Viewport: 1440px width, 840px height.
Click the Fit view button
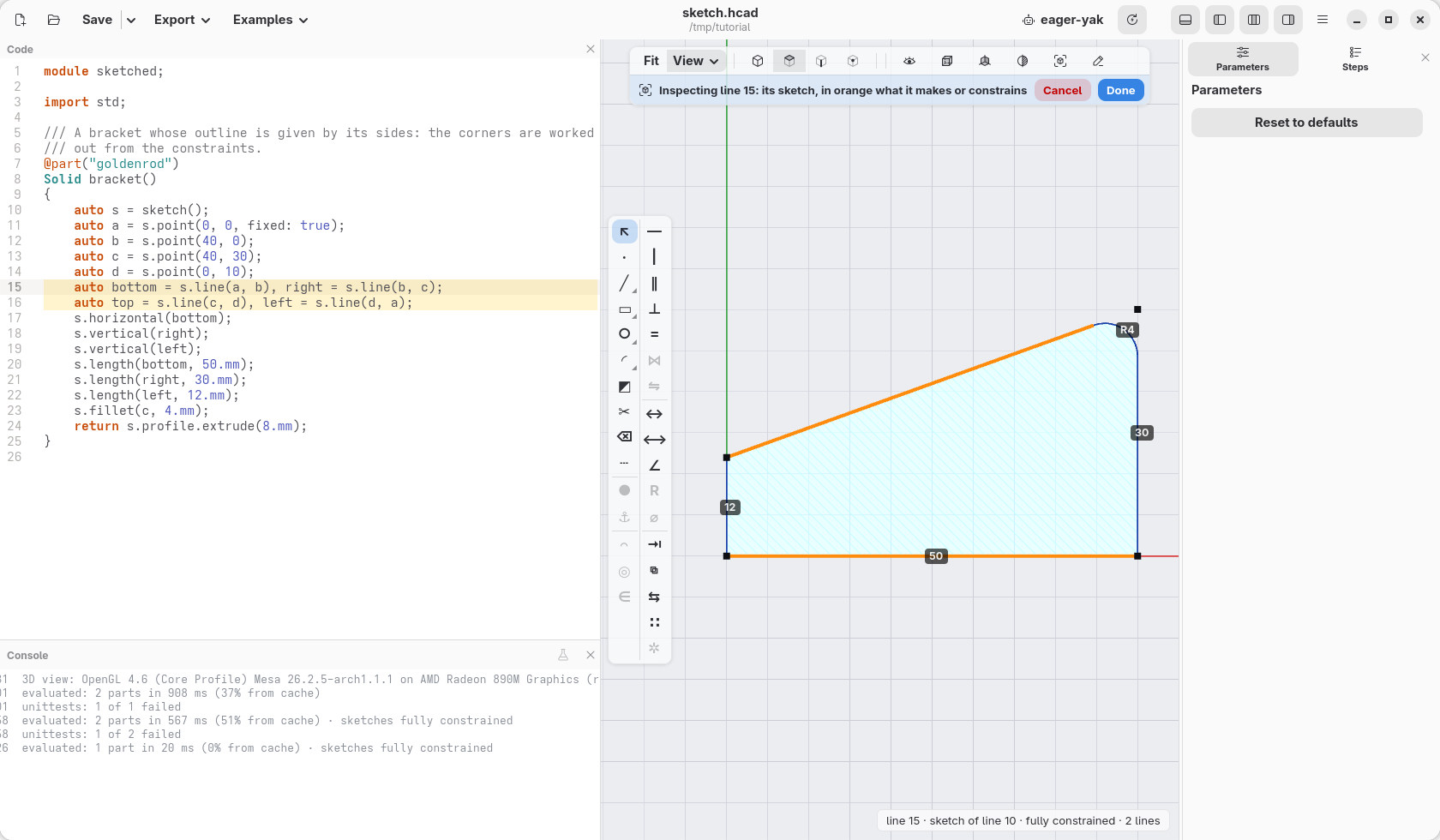click(651, 61)
